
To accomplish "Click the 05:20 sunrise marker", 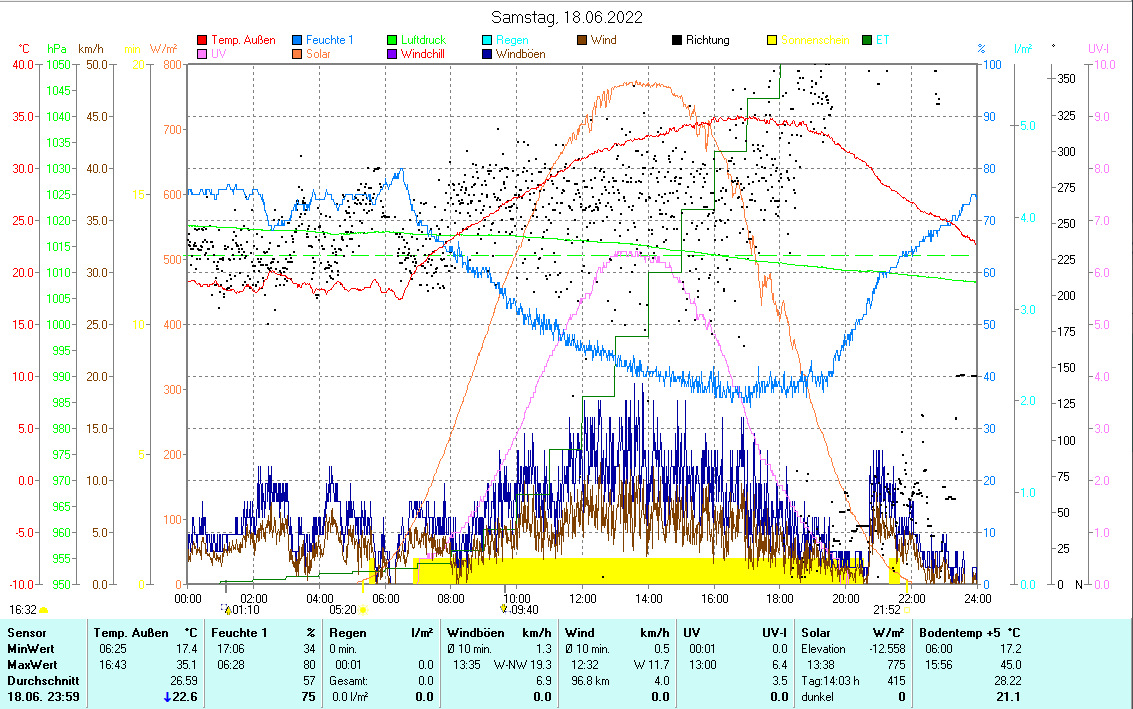I will 343,609.
